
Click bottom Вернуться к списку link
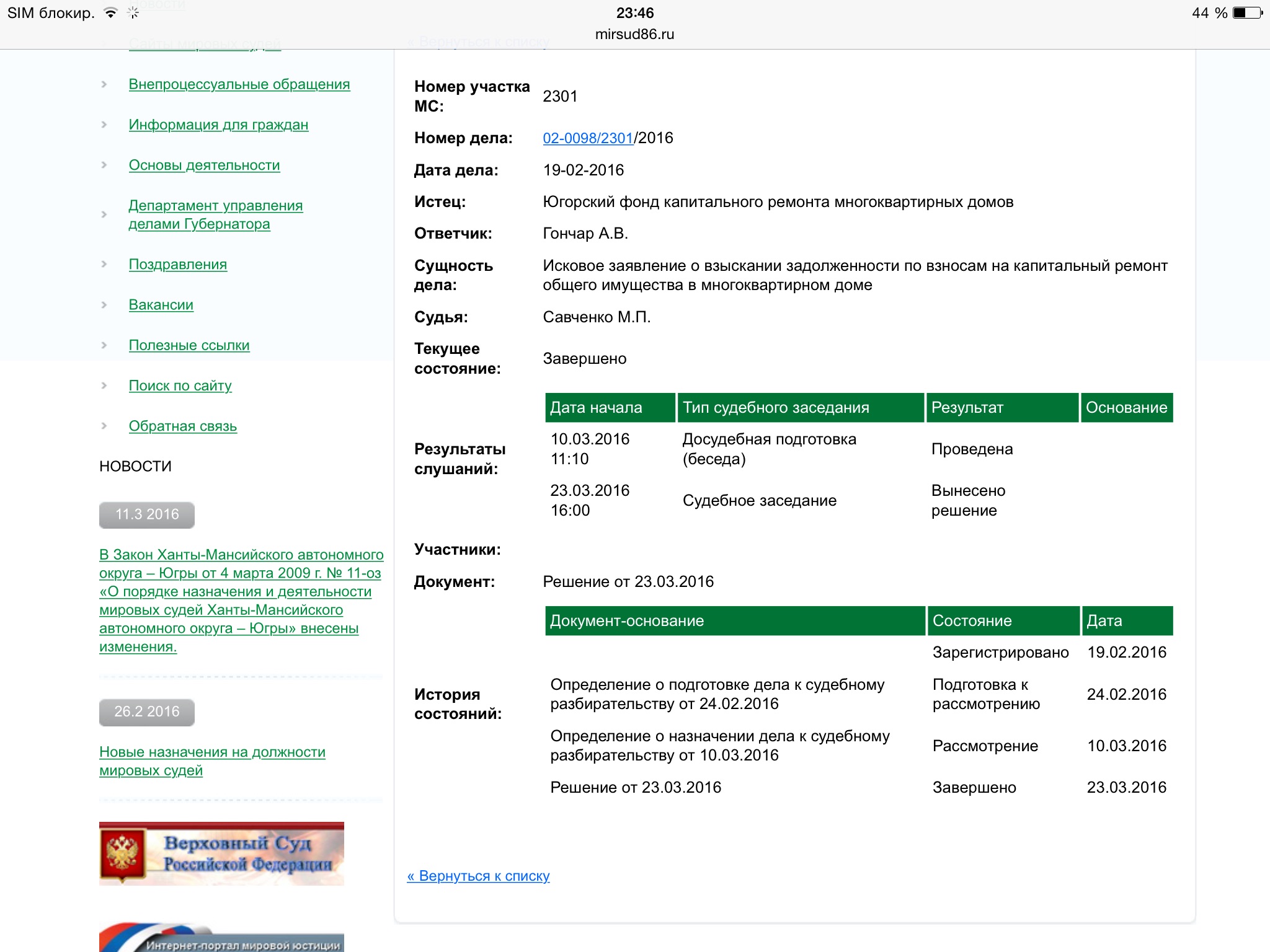point(478,876)
